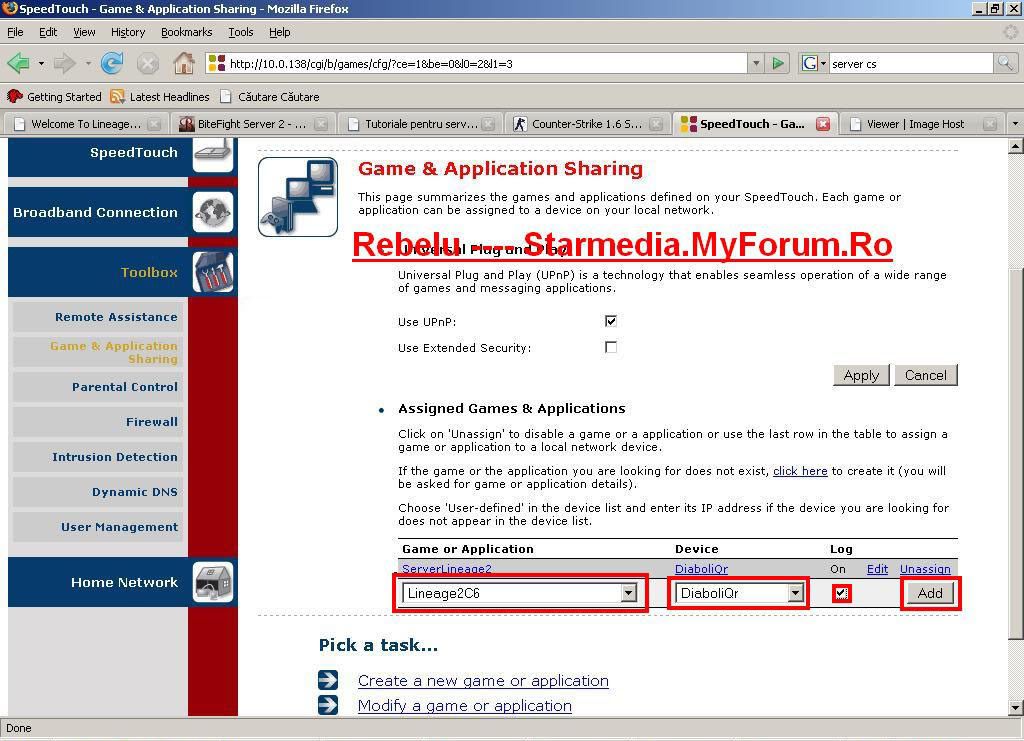Click the browser Back arrow
The image size is (1024, 741).
pos(18,63)
